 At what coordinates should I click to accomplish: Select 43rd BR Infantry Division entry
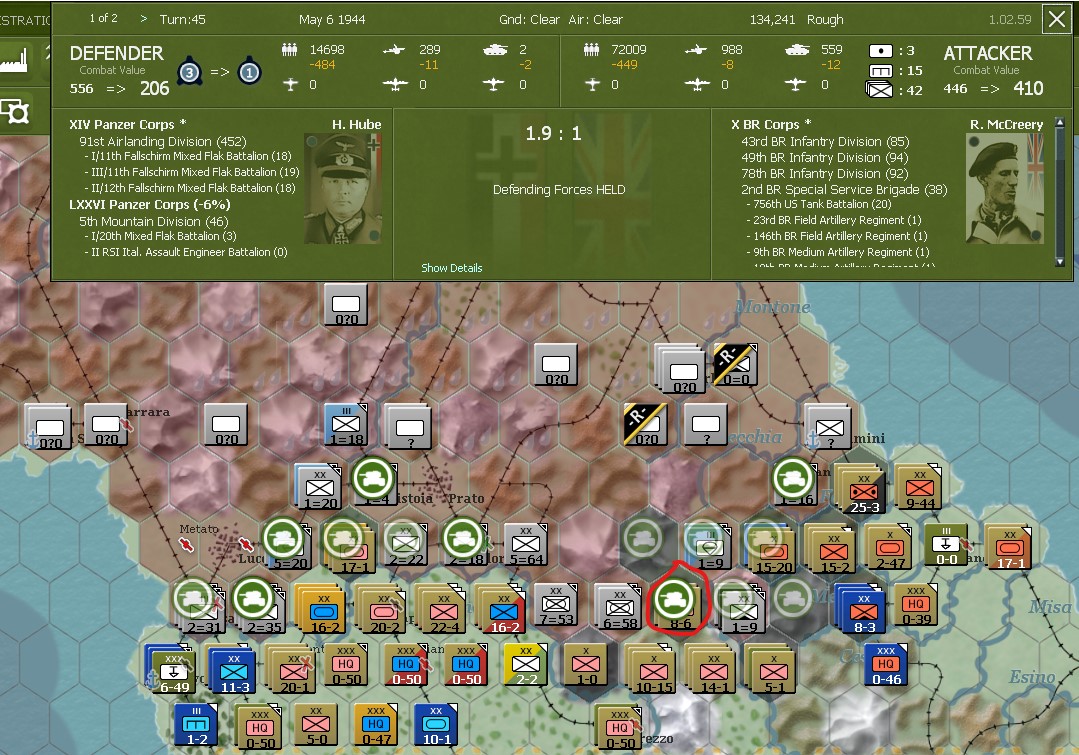[825, 141]
